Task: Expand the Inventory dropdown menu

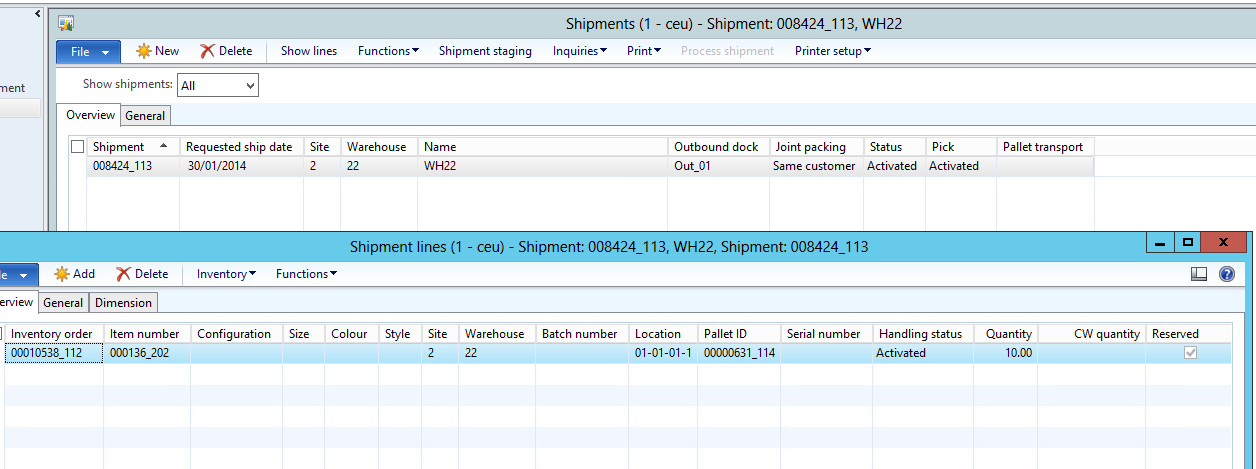Action: click(x=226, y=274)
